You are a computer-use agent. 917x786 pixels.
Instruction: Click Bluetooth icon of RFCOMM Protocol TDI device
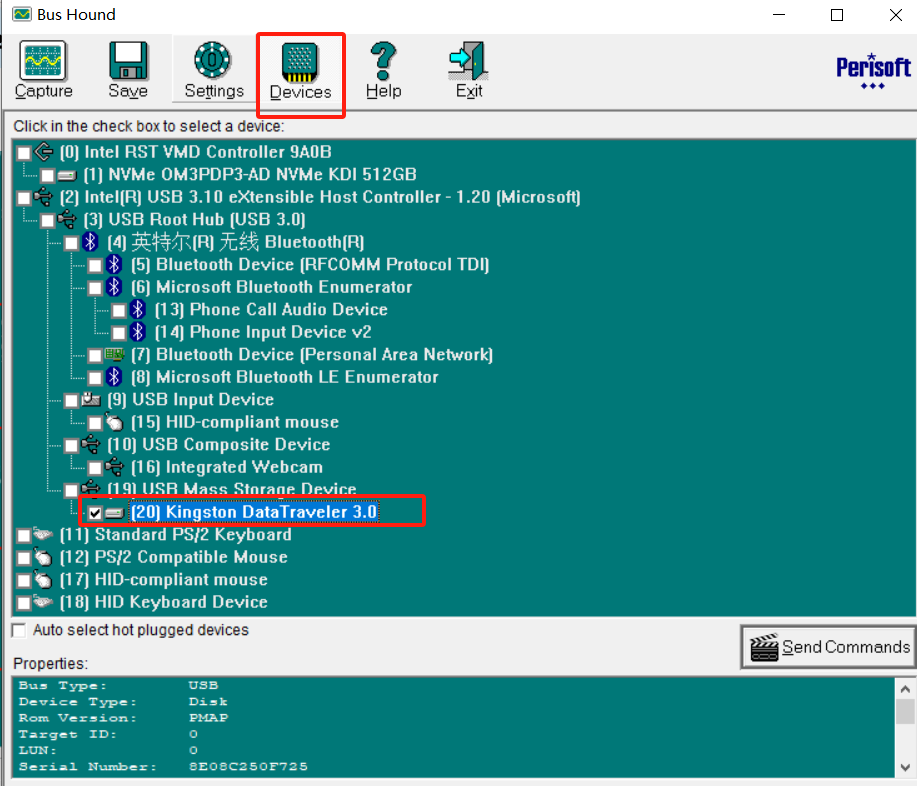click(x=114, y=264)
